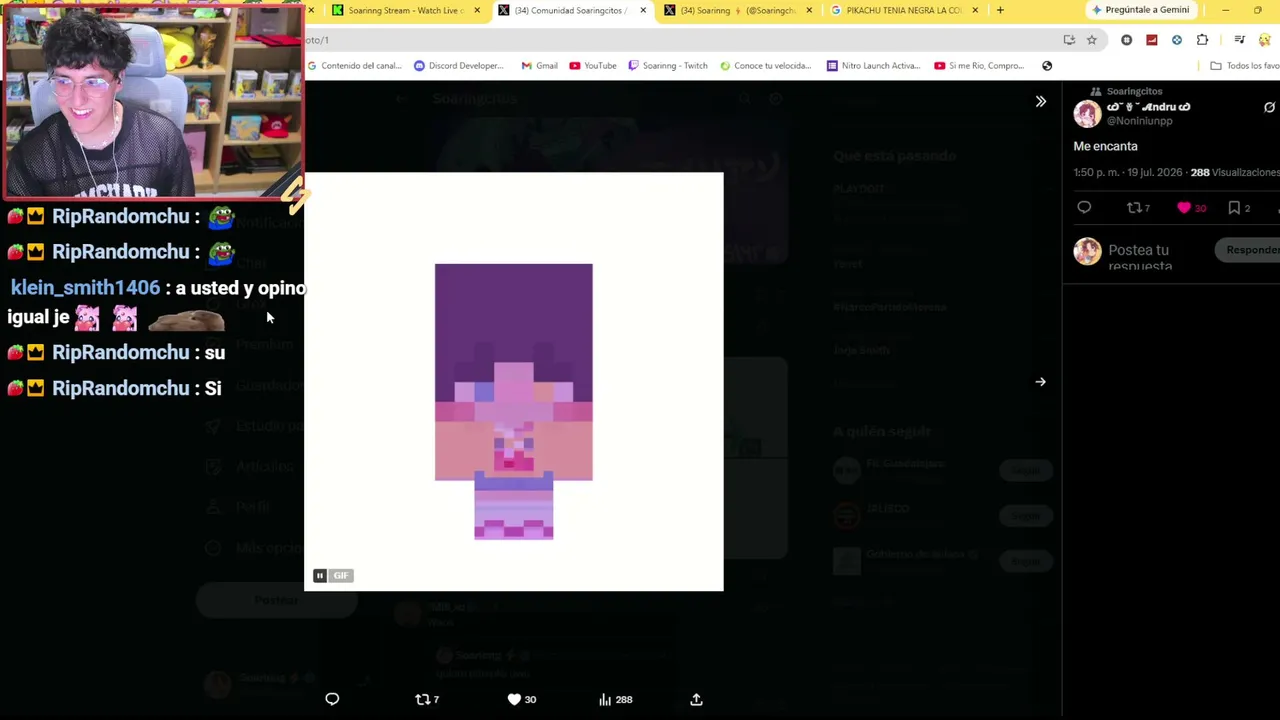Open the globe bookmark icon
The width and height of the screenshot is (1280, 720).
click(x=1047, y=66)
